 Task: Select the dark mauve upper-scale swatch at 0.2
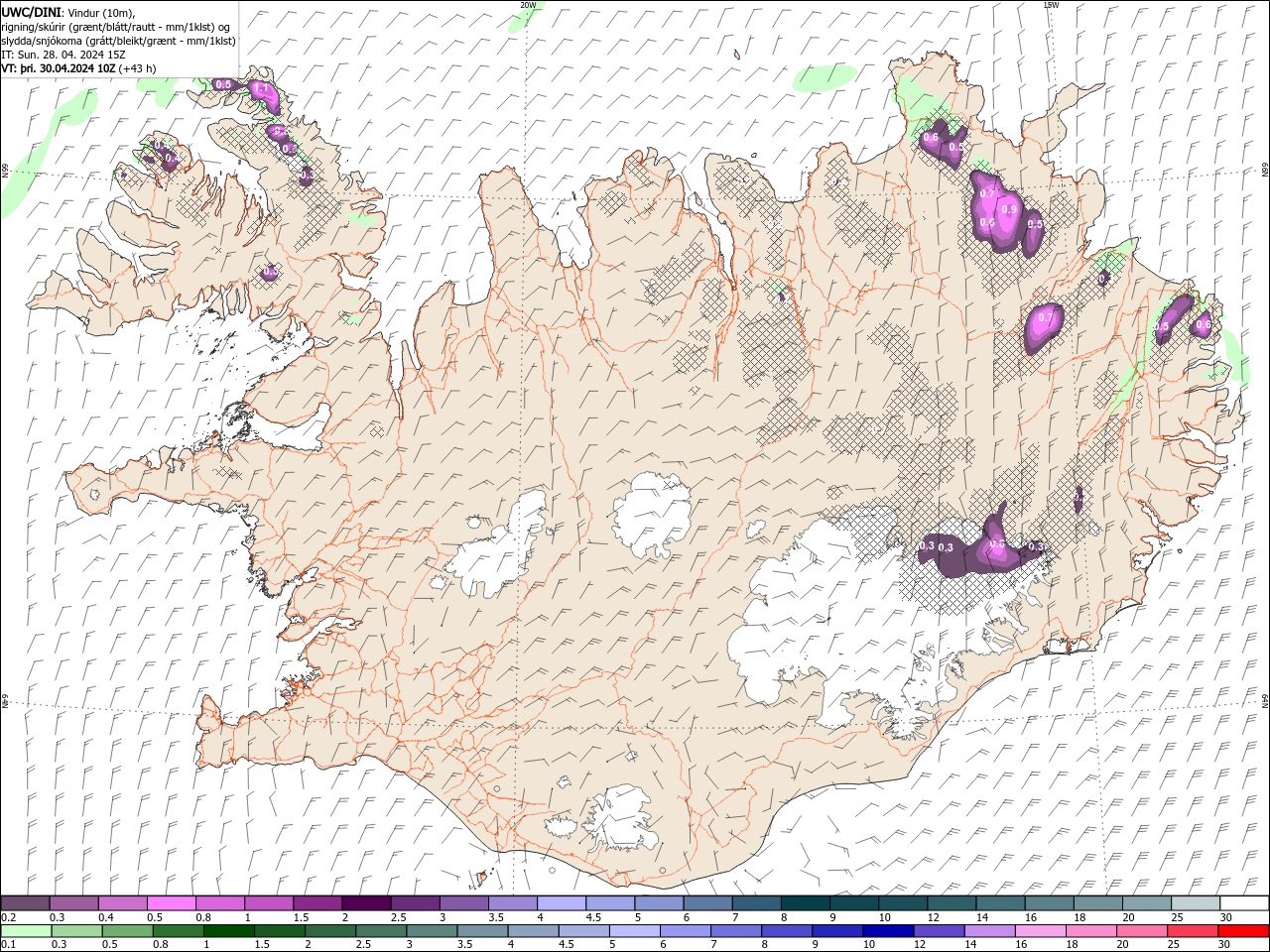(25, 902)
